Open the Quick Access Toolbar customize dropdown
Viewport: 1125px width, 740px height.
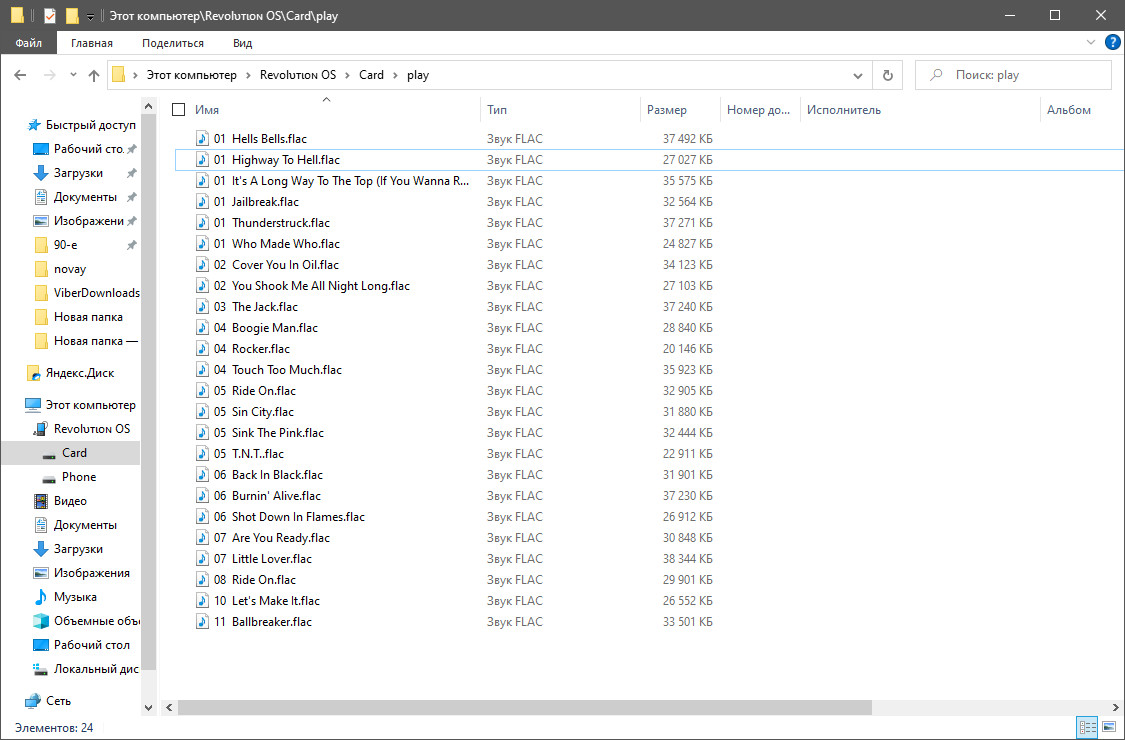[90, 17]
